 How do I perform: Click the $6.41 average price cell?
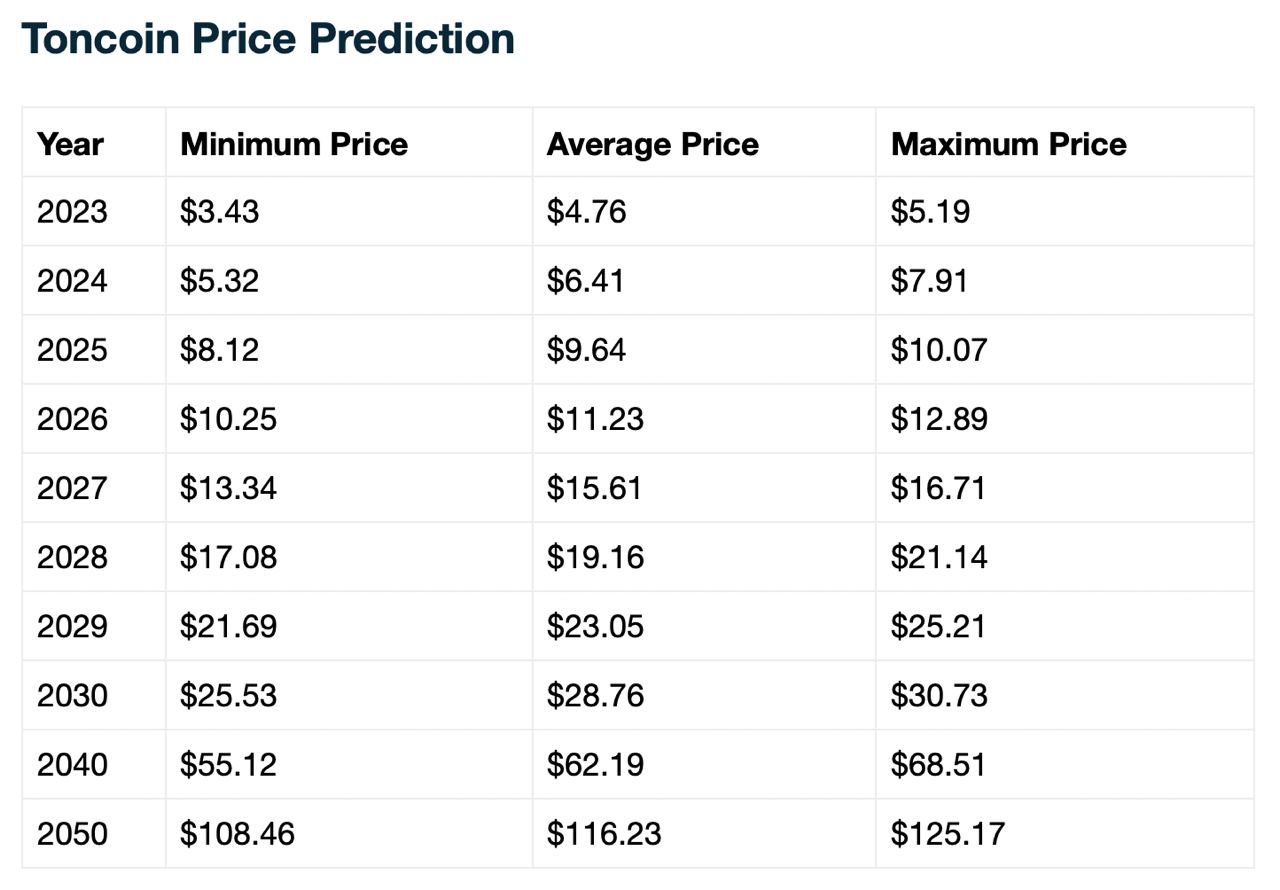585,281
